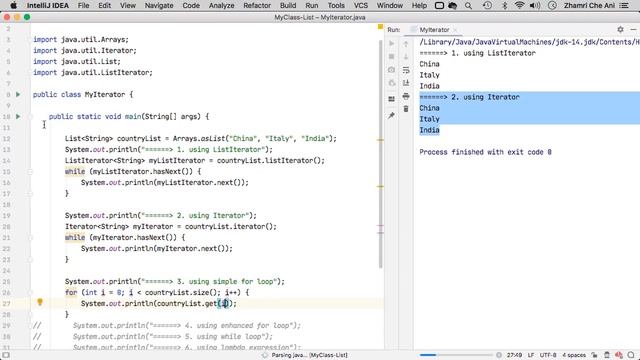The image size is (640, 360).
Task: Open cursor position 27:49 go-to-line
Action: (514, 355)
